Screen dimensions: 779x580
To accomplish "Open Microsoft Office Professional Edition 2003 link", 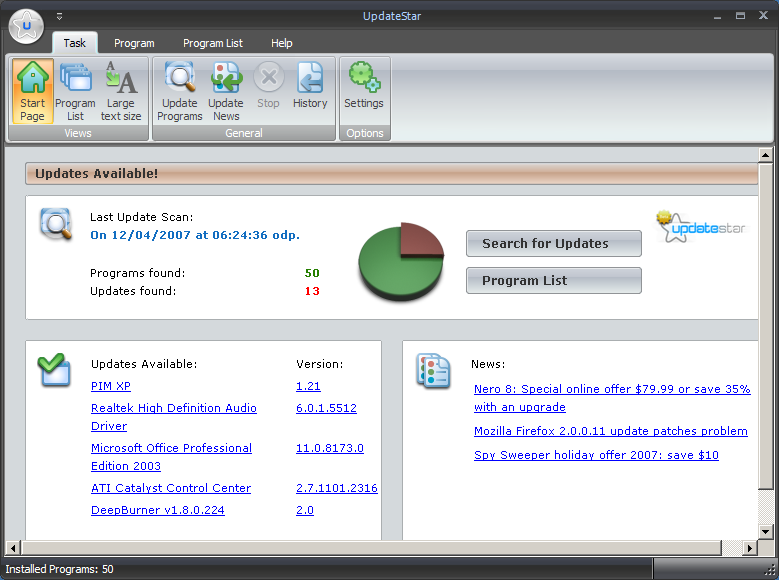I will 171,457.
